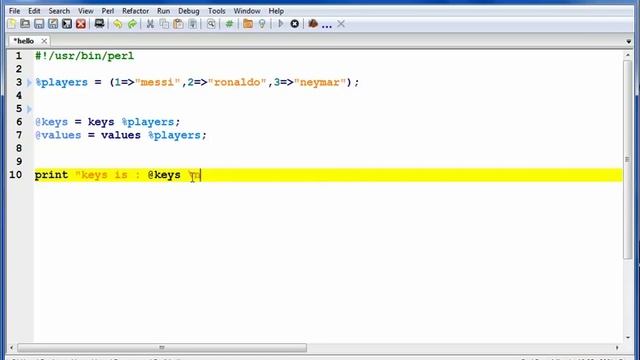This screenshot has width=640, height=360.
Task: Undo the last edit via the toolbar
Action: [118, 24]
